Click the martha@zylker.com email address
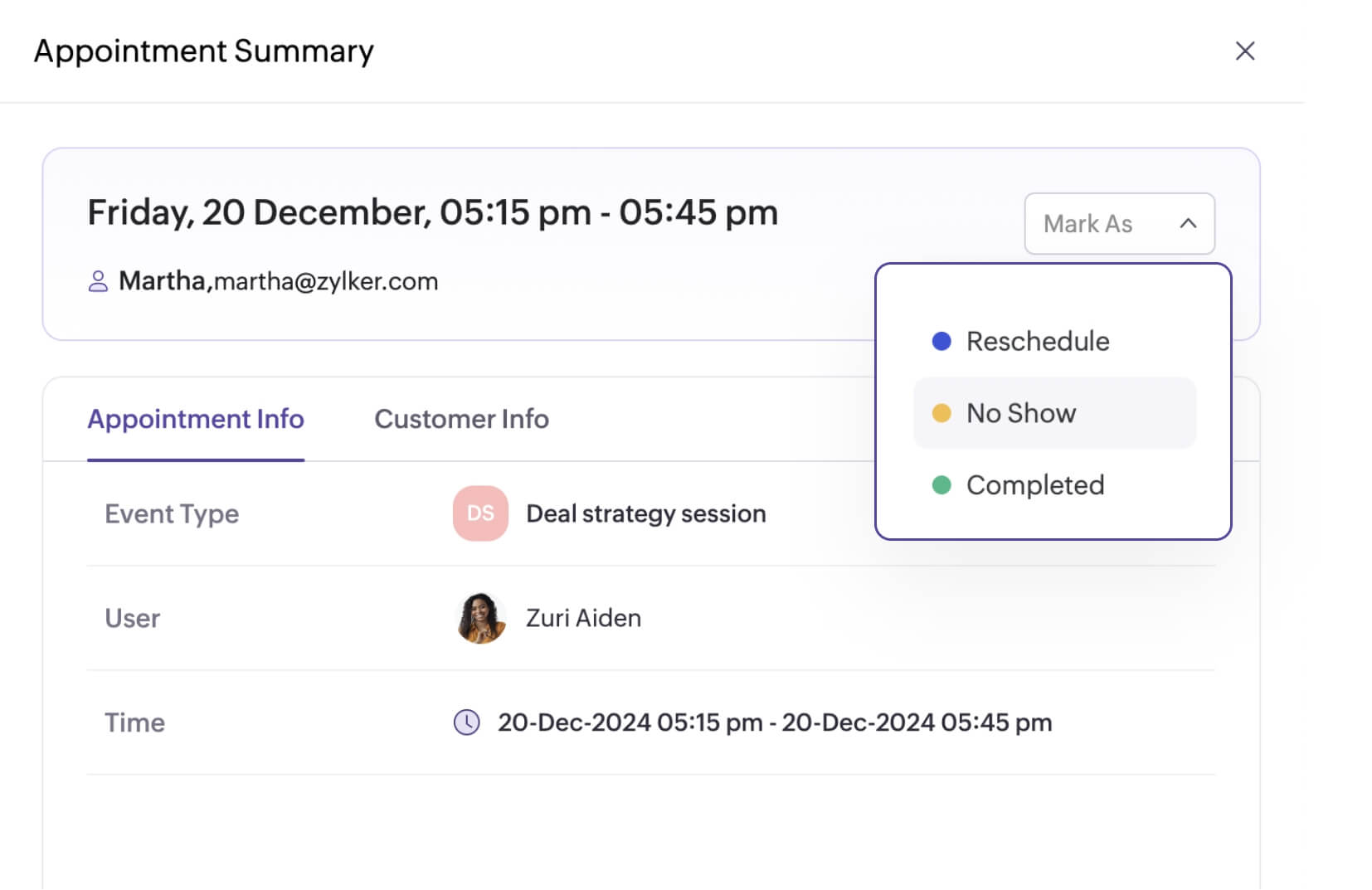The height and width of the screenshot is (890, 1372). (326, 282)
